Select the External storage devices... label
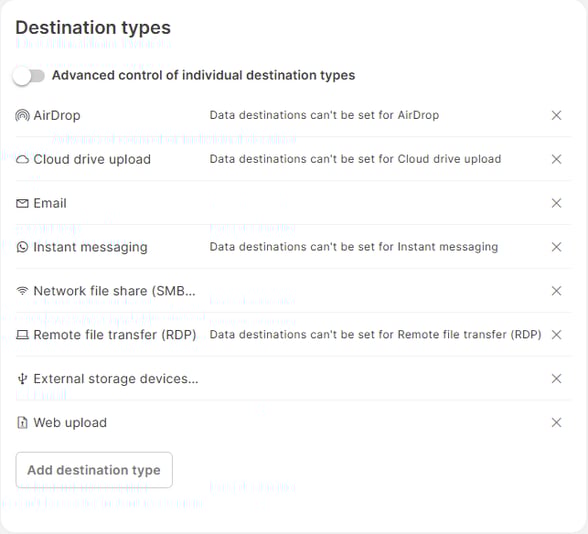The image size is (588, 534). point(116,379)
